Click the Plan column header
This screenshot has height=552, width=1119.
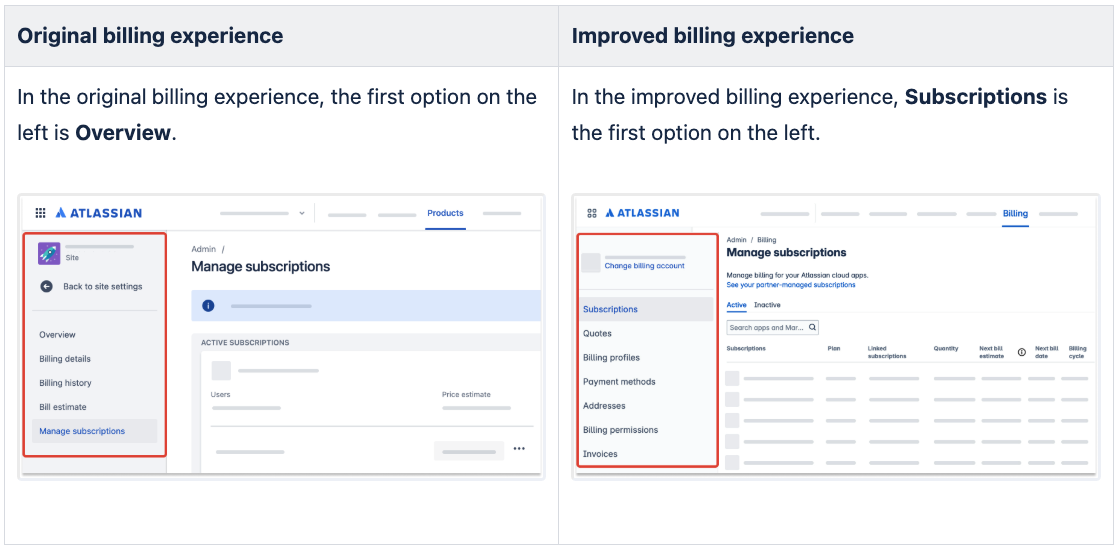(834, 348)
